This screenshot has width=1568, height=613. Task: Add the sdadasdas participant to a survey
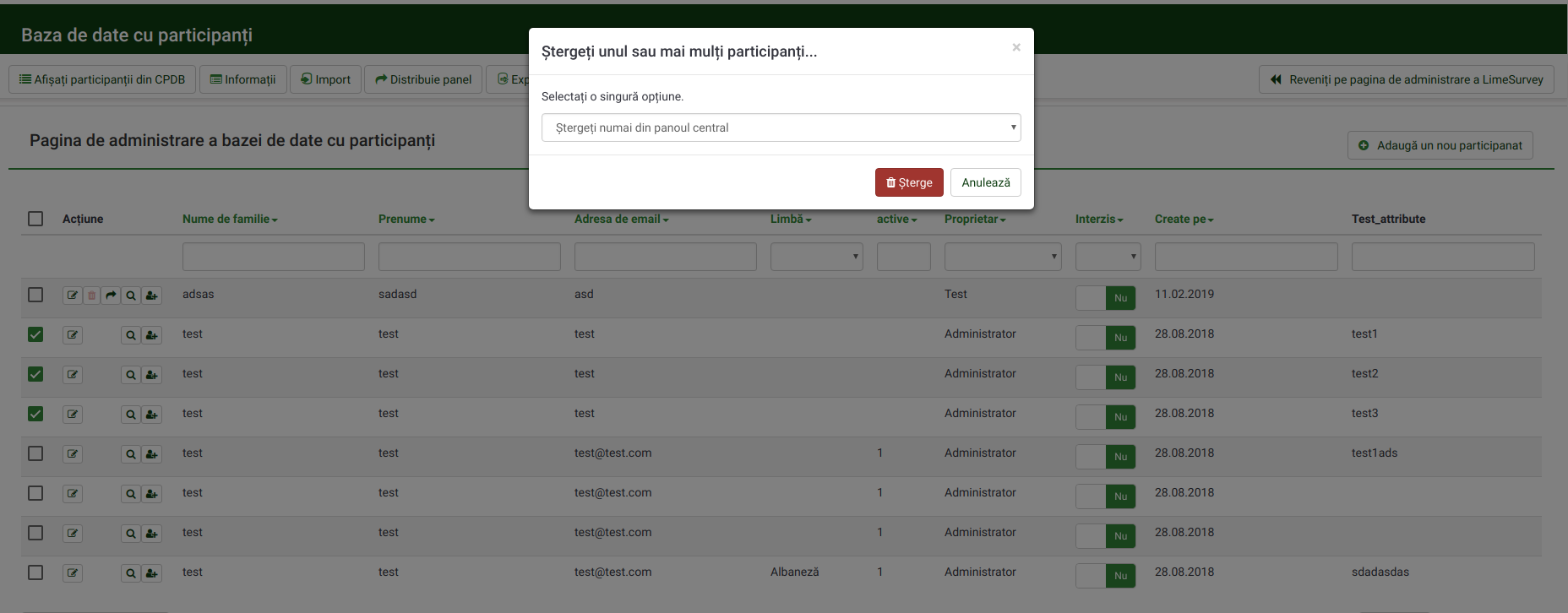pyautogui.click(x=151, y=573)
